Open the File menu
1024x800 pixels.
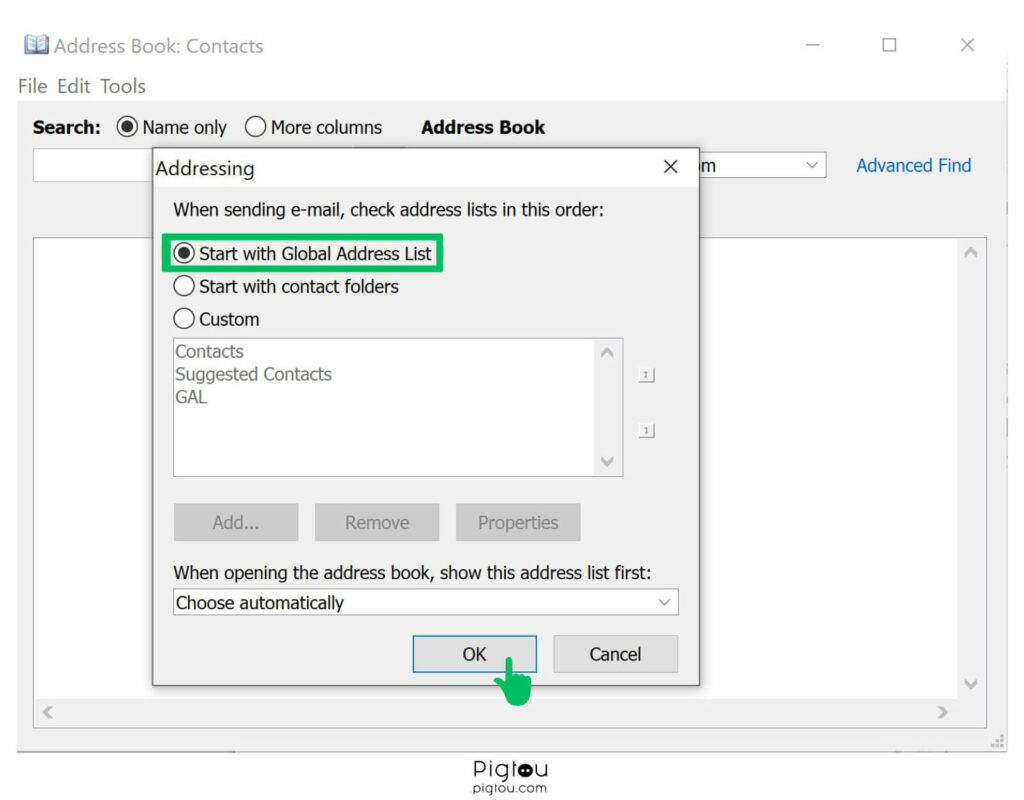coord(33,86)
